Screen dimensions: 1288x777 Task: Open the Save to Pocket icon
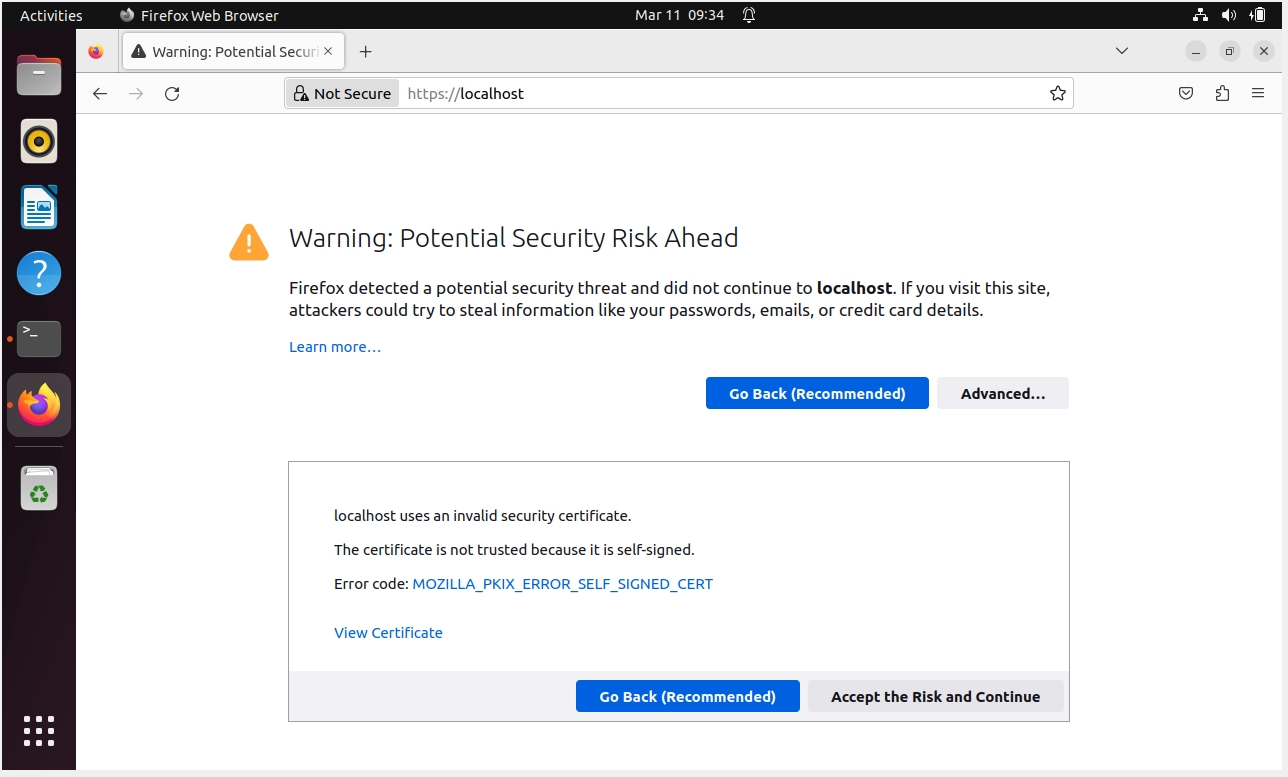point(1186,94)
